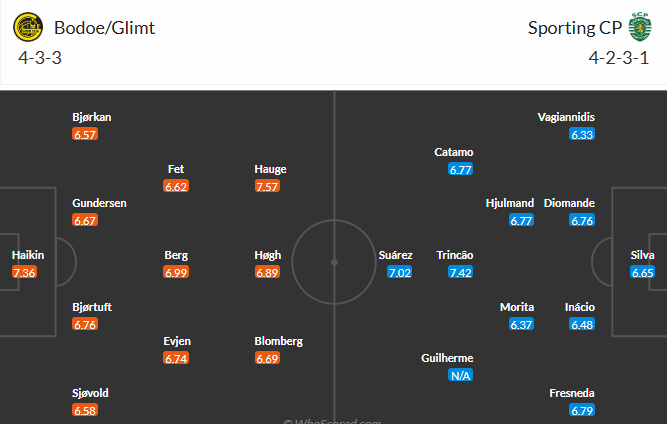Click player name Blomberg

pyautogui.click(x=278, y=341)
